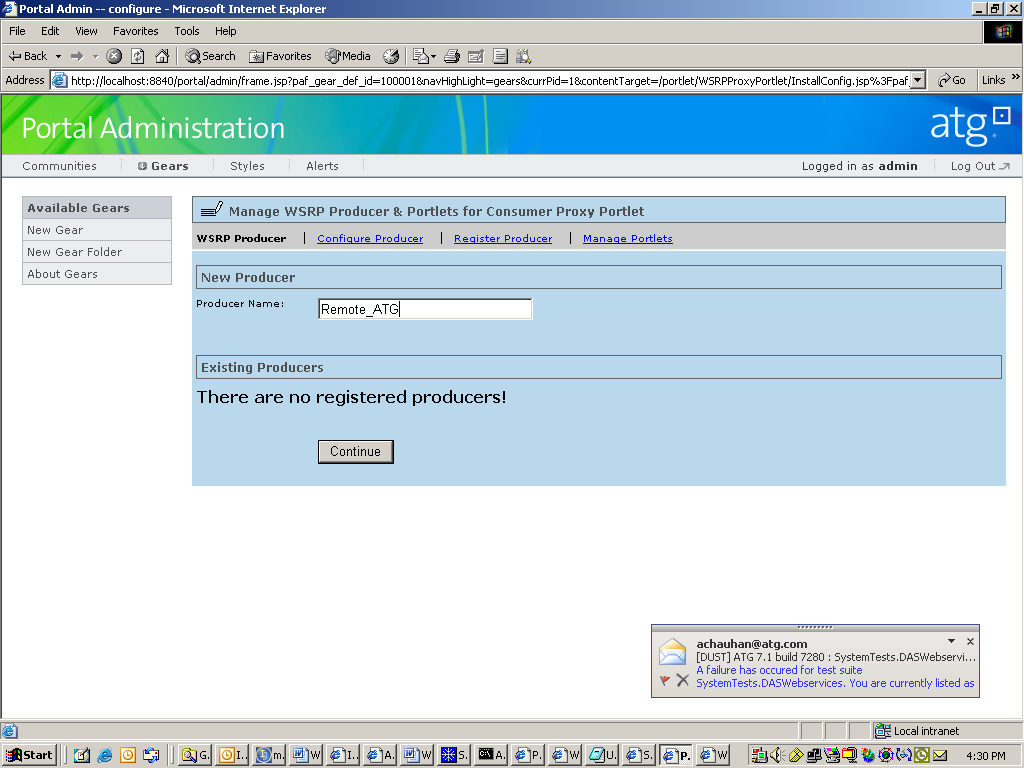Open the Forward history dropdown arrow

95,56
